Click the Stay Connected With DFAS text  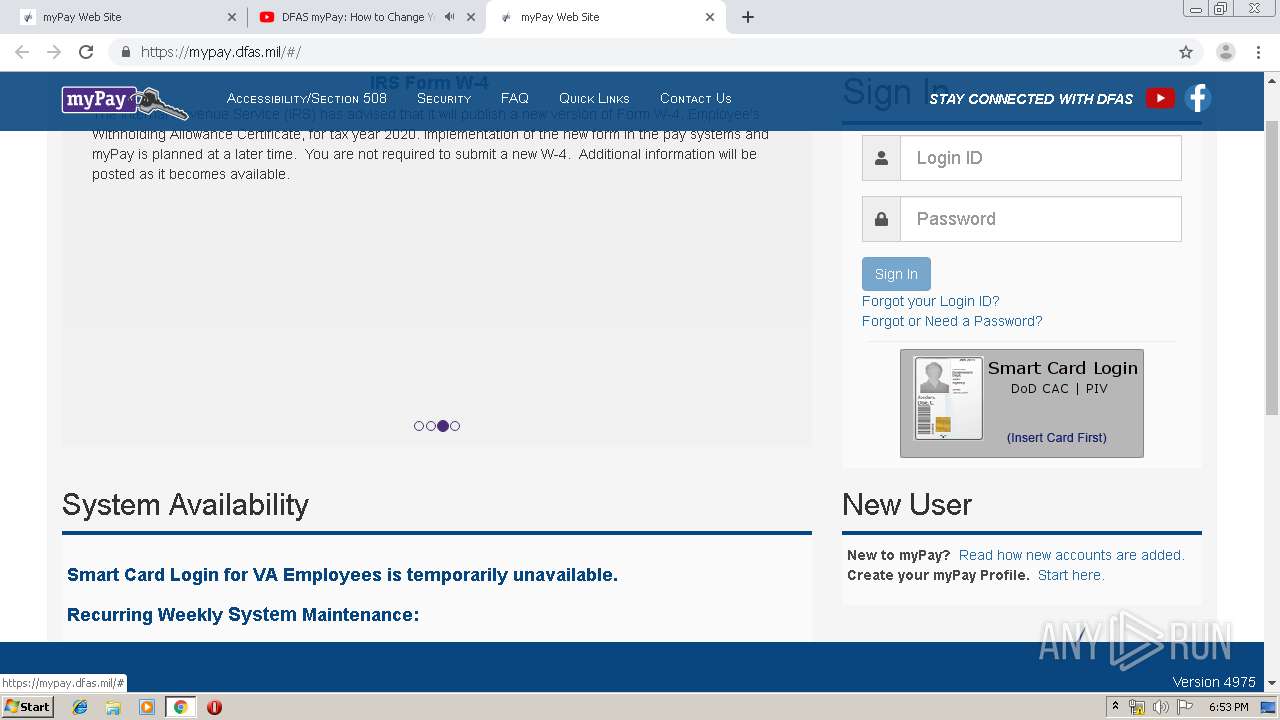click(x=1031, y=98)
